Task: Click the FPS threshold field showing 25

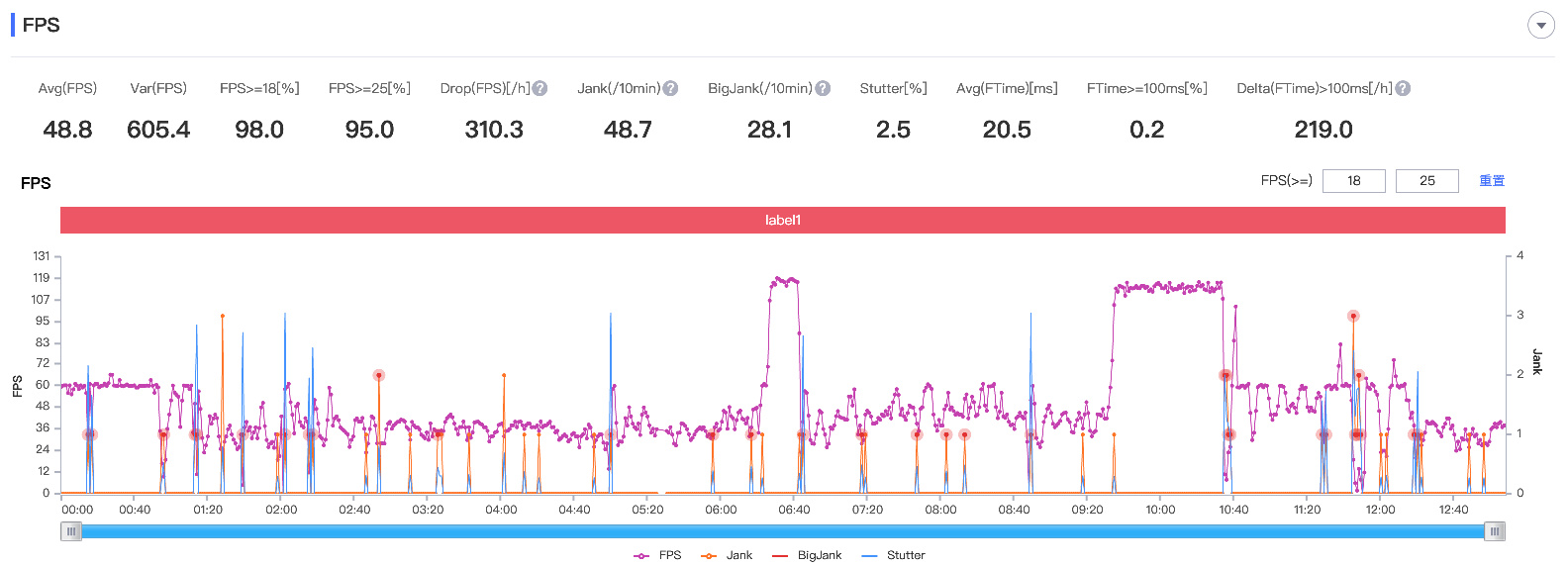Action: coord(1426,181)
